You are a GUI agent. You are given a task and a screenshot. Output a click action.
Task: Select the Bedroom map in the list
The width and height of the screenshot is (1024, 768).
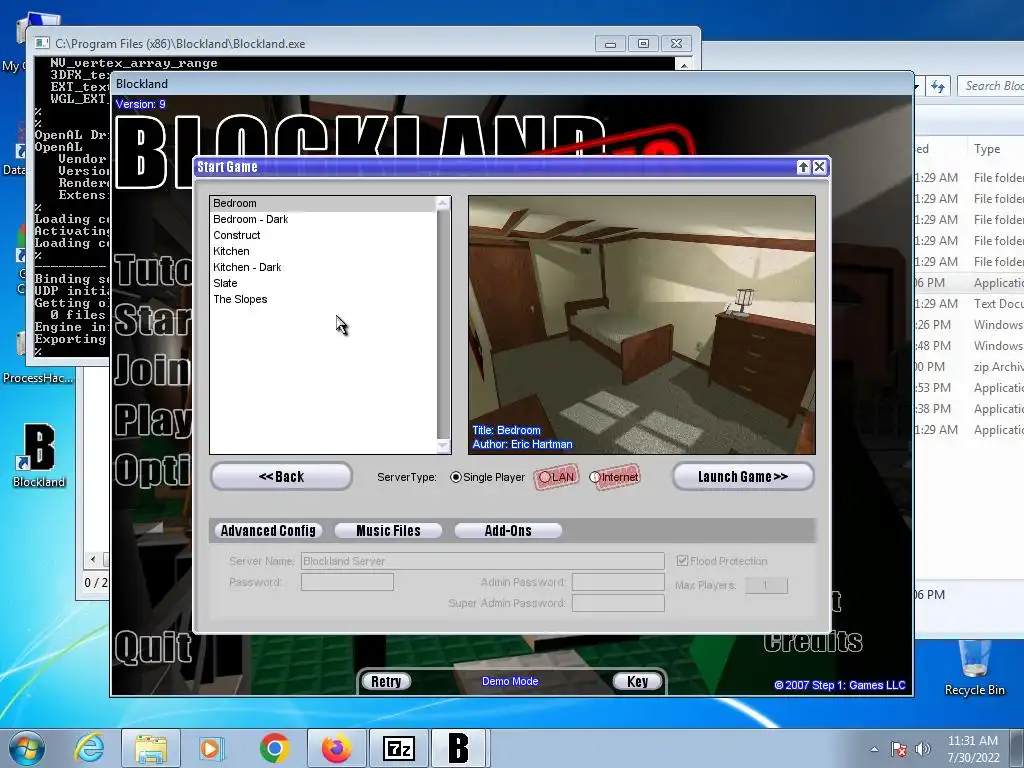coord(323,203)
